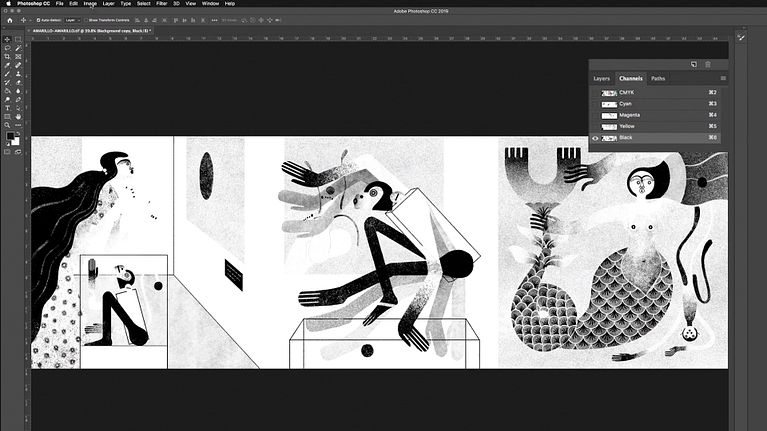Show the Cyan channel visibility
The width and height of the screenshot is (767, 431).
point(595,104)
